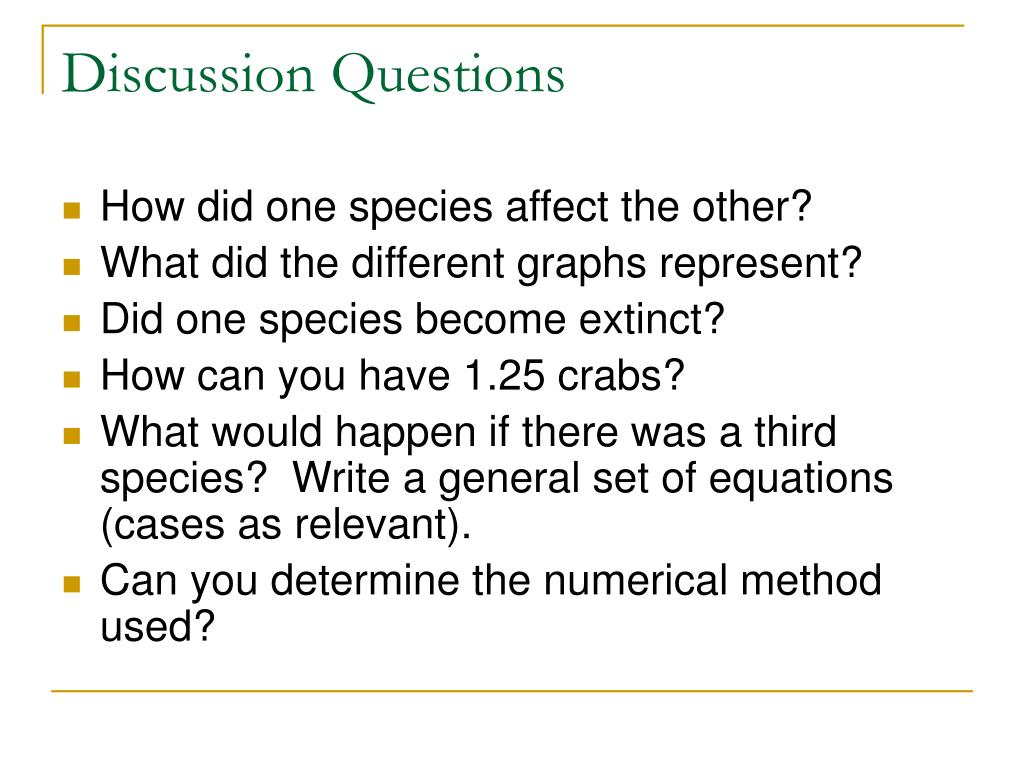
Task: Click the word 'crabs?' in the fourth bullet
Action: coord(620,376)
